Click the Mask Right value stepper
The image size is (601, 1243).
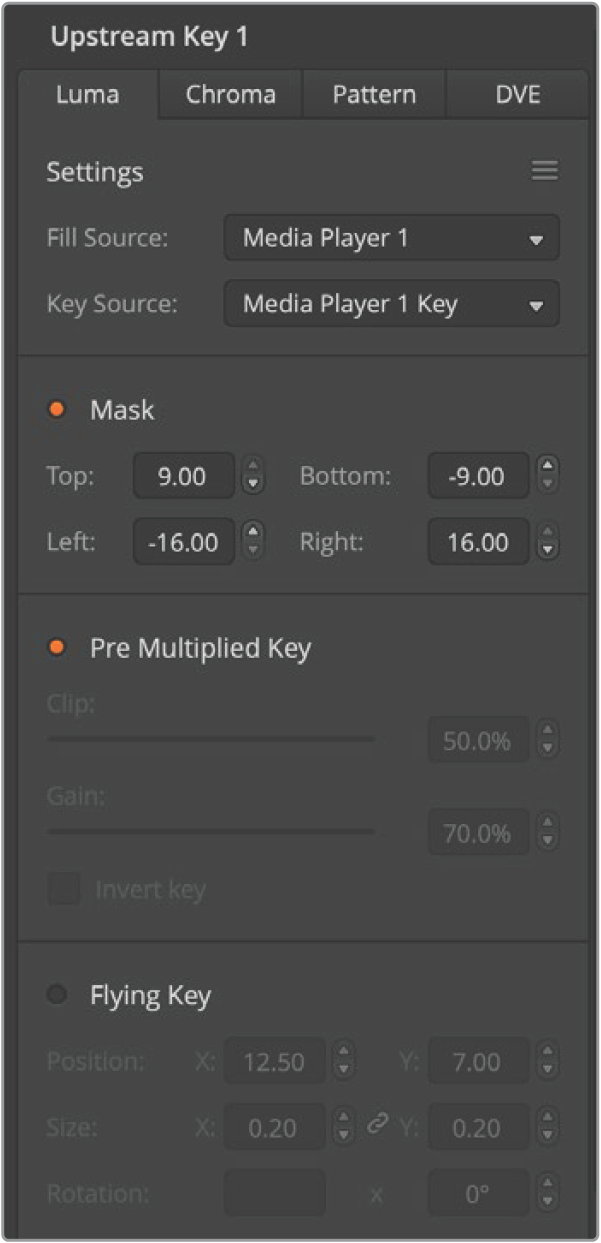547,542
